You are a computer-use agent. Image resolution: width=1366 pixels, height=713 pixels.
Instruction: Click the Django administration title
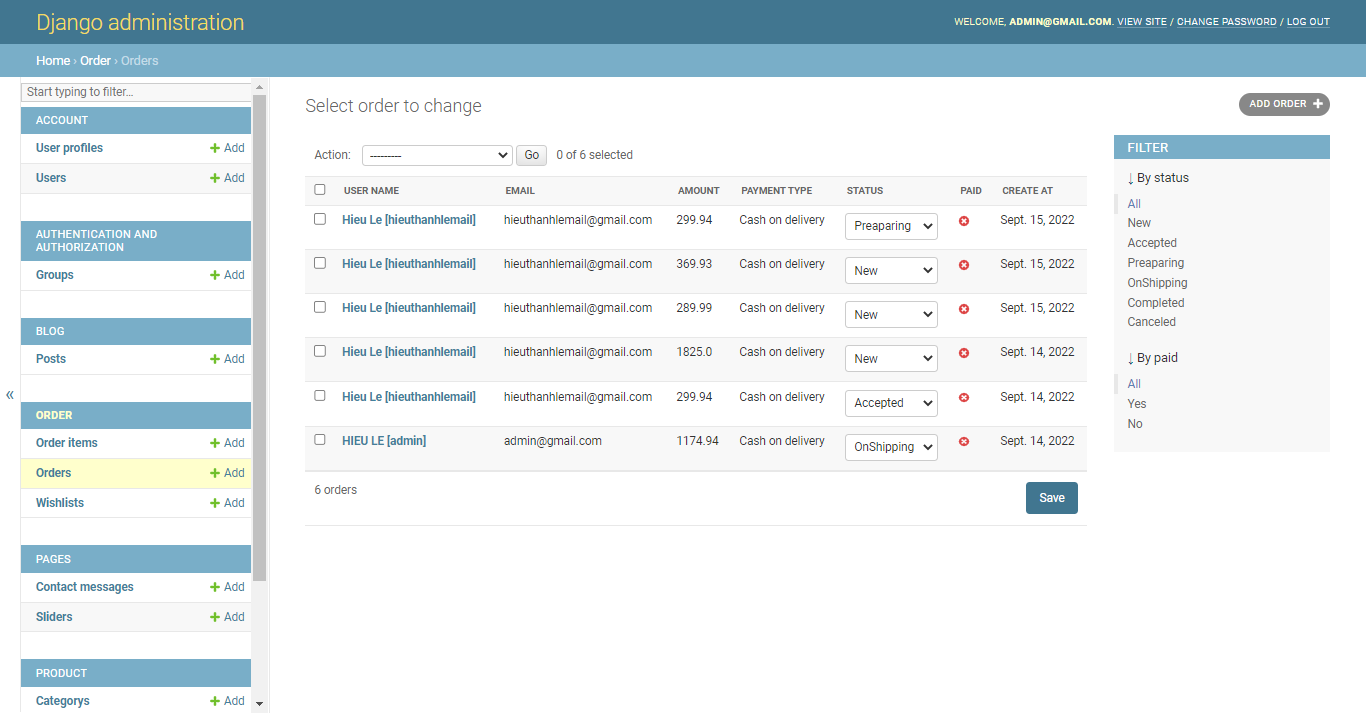tap(140, 22)
